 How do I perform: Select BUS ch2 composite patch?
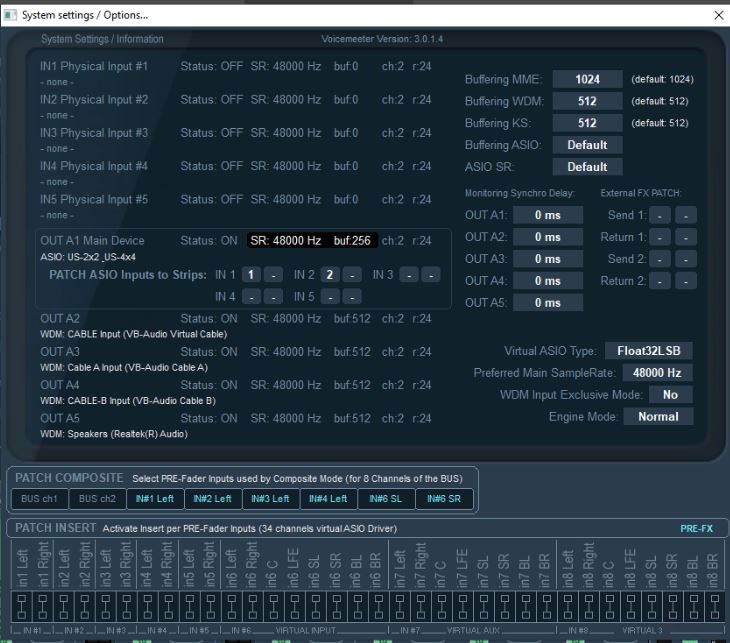coord(97,499)
